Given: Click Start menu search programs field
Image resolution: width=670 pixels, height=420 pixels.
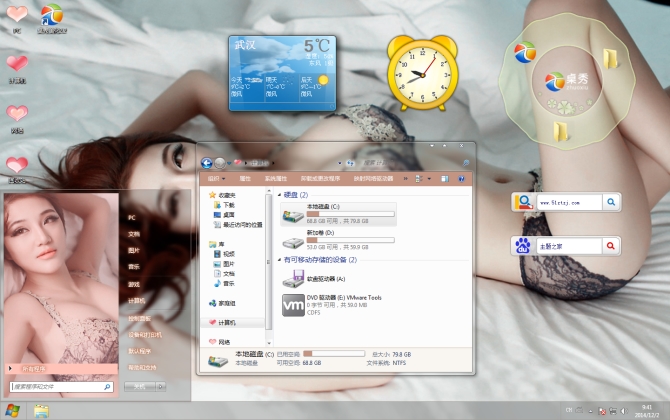Looking at the screenshot, I should coord(62,387).
